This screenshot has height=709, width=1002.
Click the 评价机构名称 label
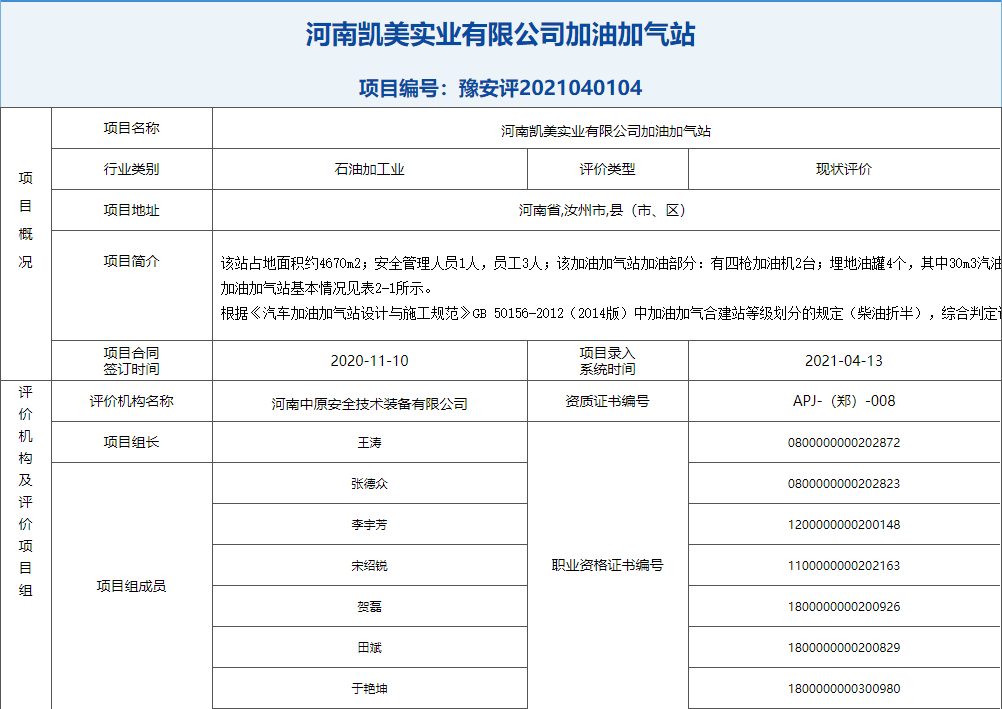(x=132, y=401)
